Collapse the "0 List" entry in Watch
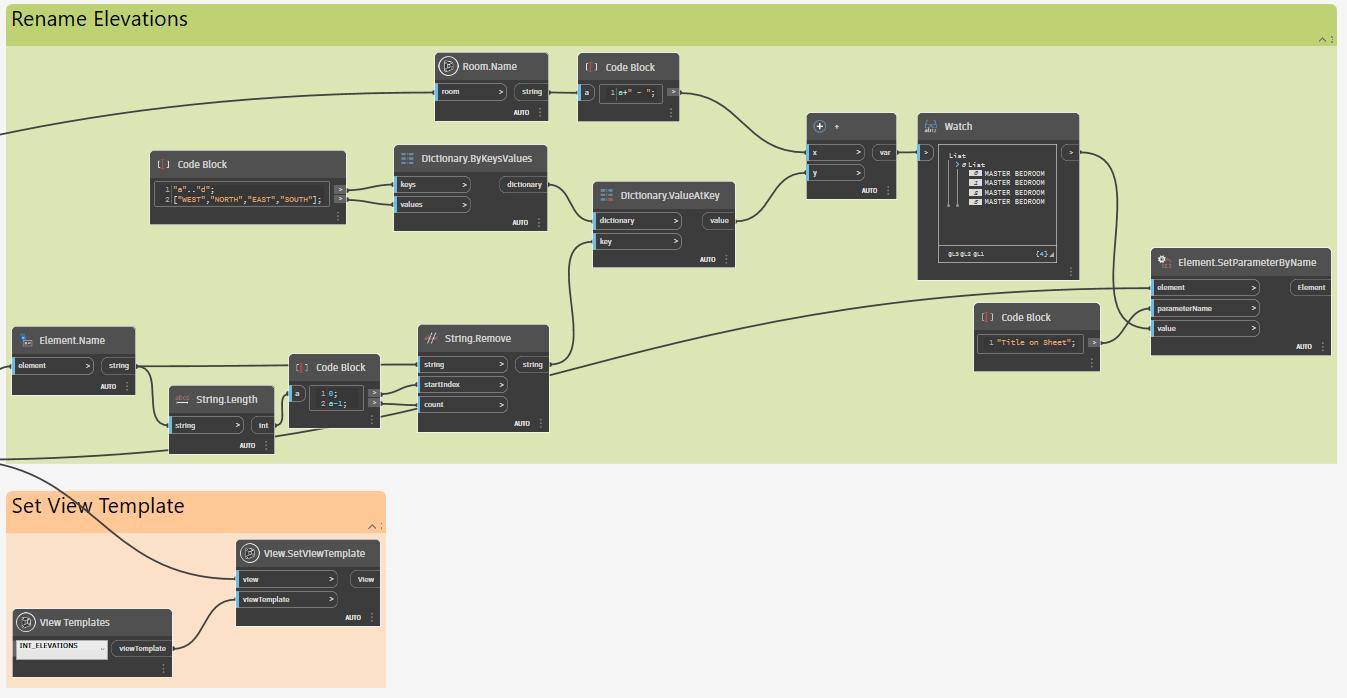The width and height of the screenshot is (1347, 698). point(958,164)
